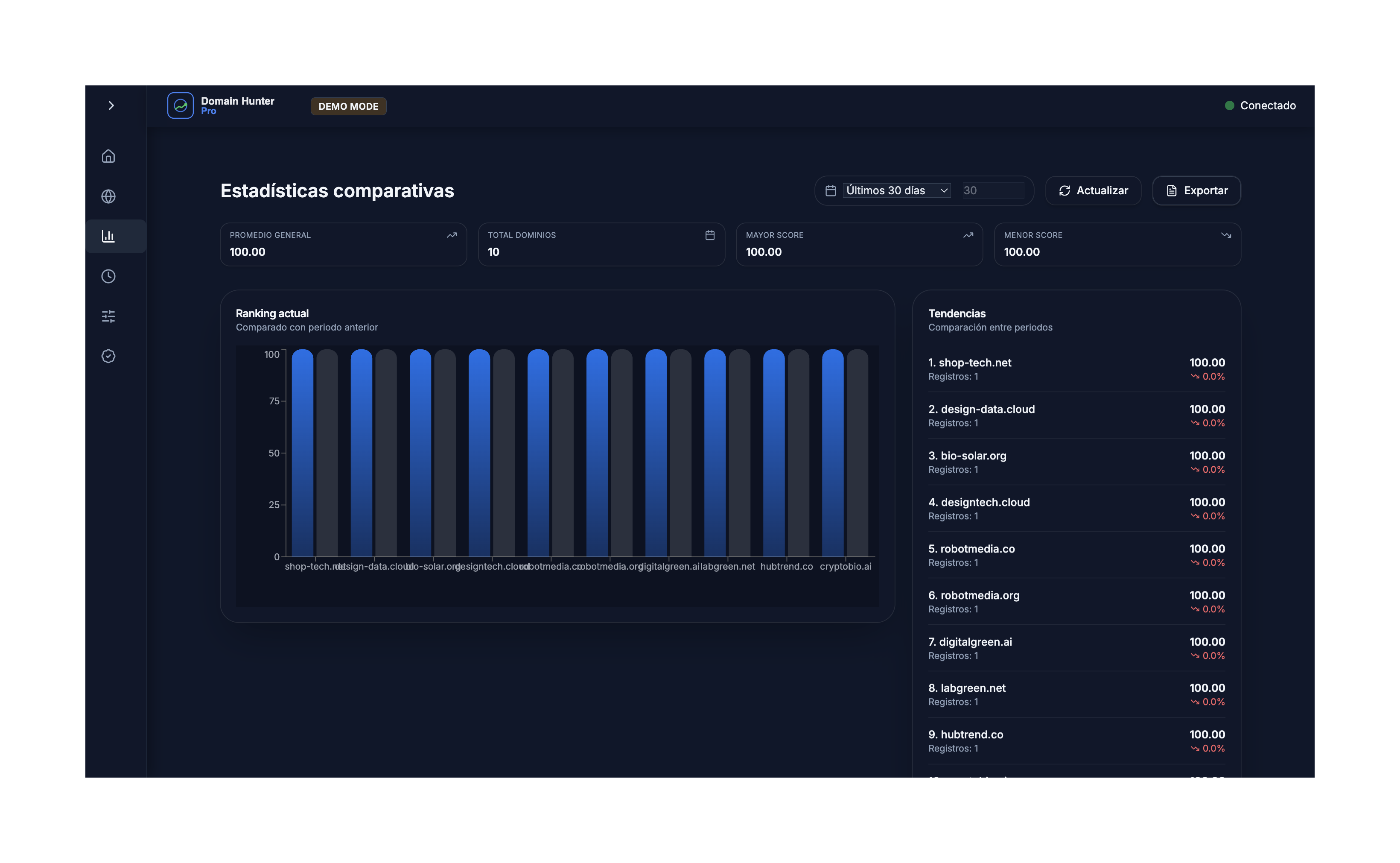Open the home icon in sidebar
Screen dimensions: 1400x863
(108, 156)
